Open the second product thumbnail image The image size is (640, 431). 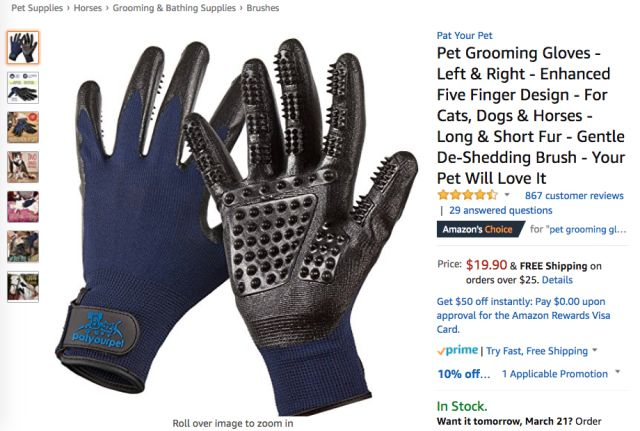pyautogui.click(x=23, y=87)
